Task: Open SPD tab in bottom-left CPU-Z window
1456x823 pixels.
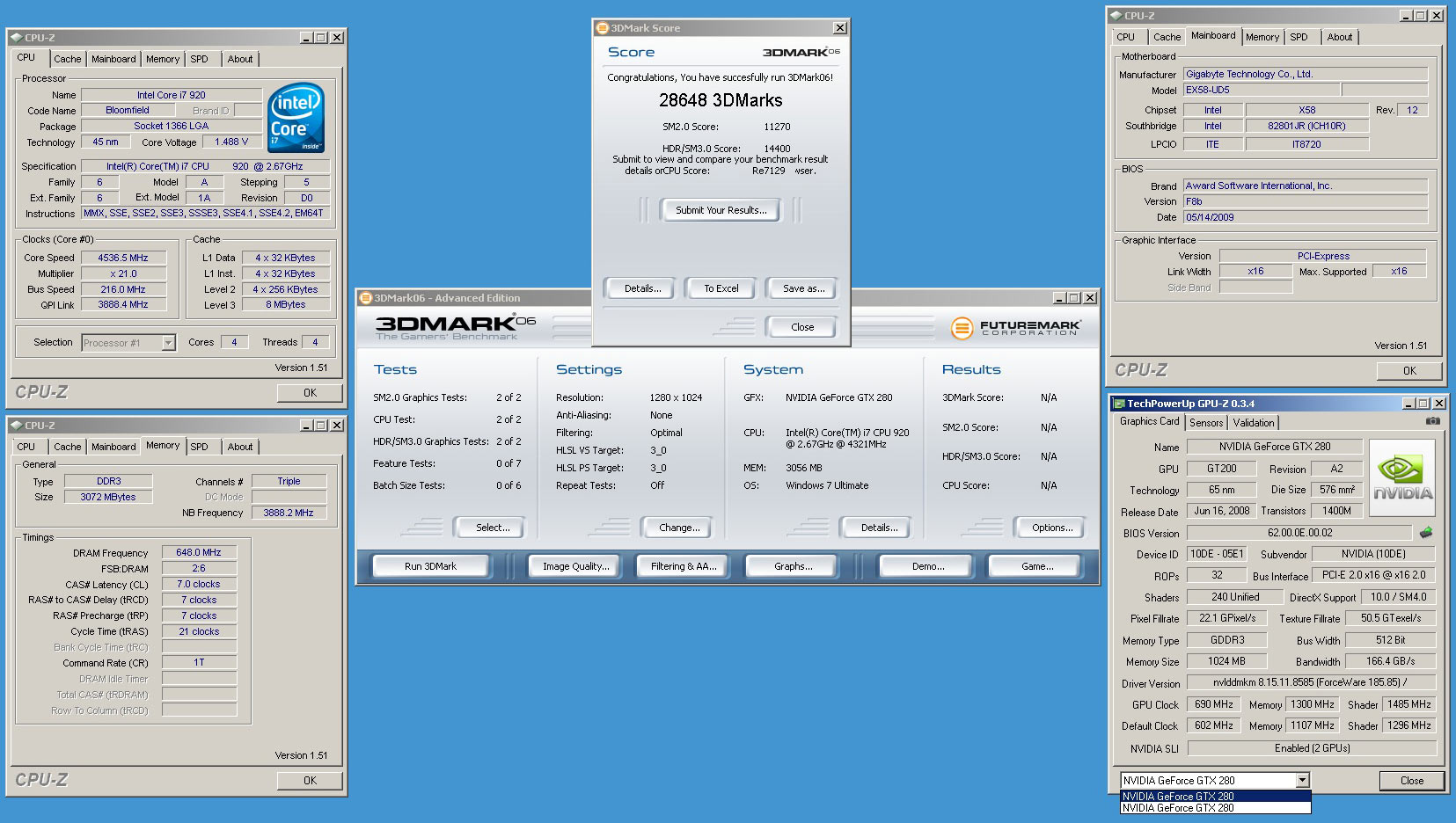Action: point(200,447)
